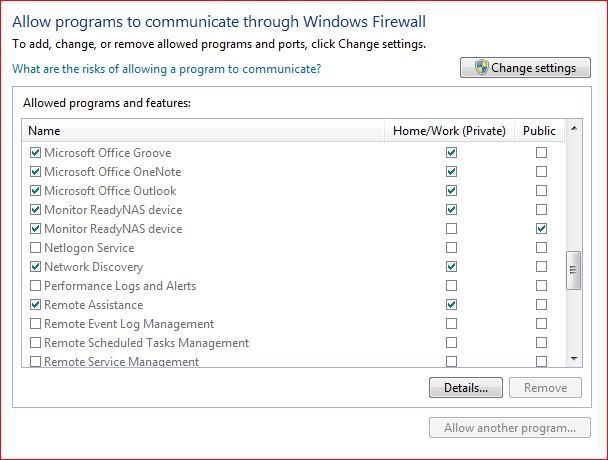Screen dimensions: 608x460
Task: Toggle Microsoft Office Groove name checkbox
Action: pyautogui.click(x=35, y=152)
